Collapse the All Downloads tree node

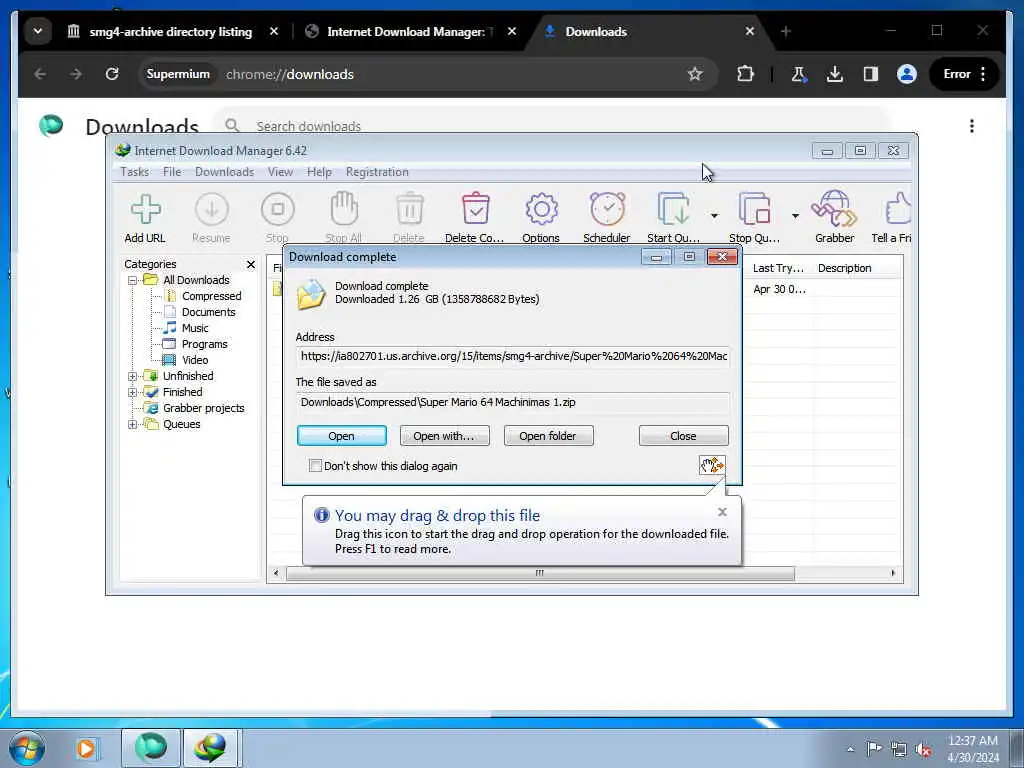click(132, 280)
